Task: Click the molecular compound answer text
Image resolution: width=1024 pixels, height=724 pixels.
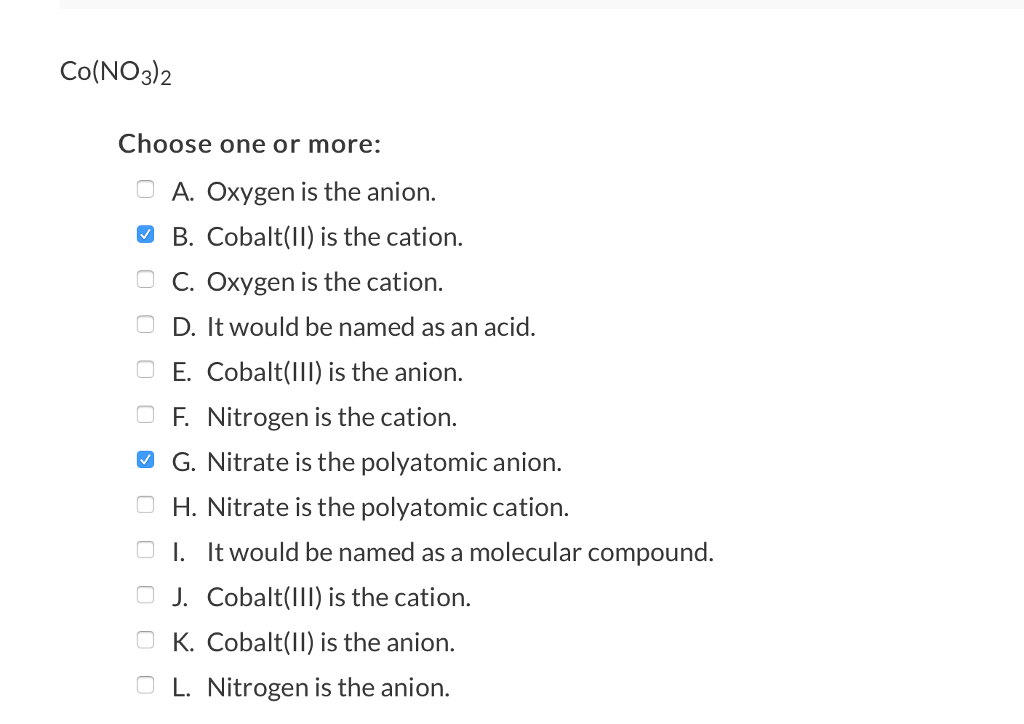Action: tap(459, 552)
